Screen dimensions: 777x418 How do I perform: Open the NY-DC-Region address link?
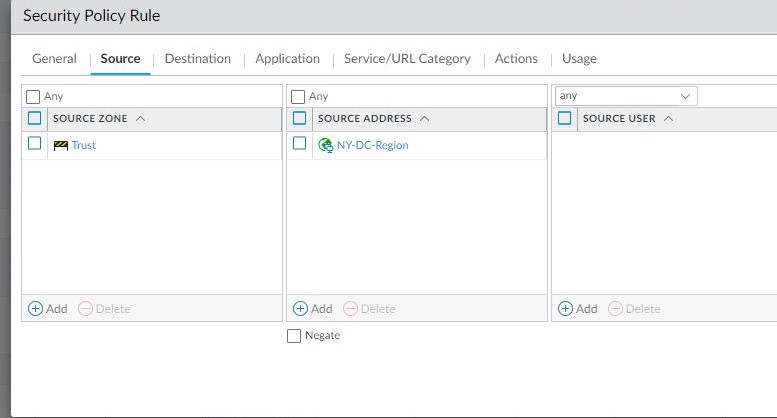point(372,145)
